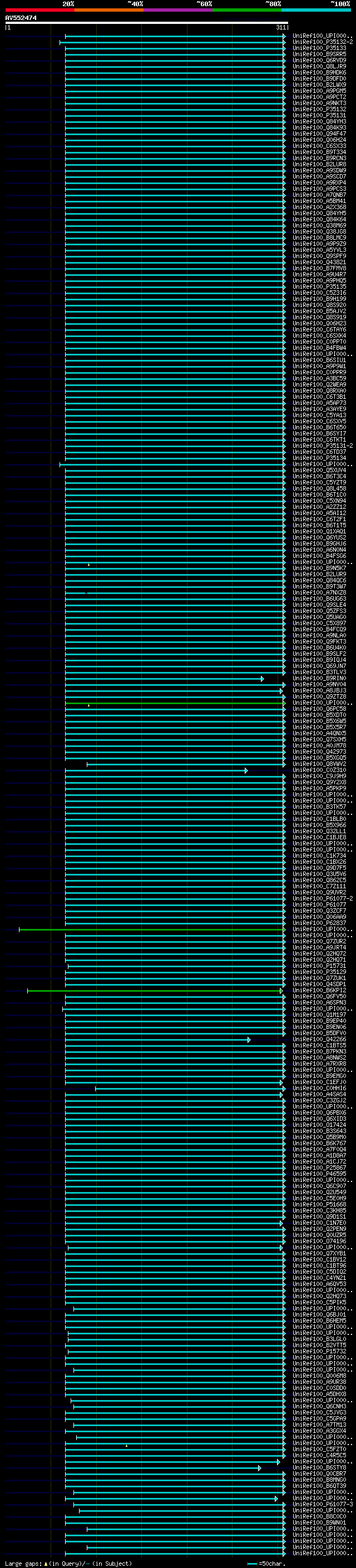Click label UniRef100_B9IQJ4
The image size is (356, 1568).
click(319, 660)
